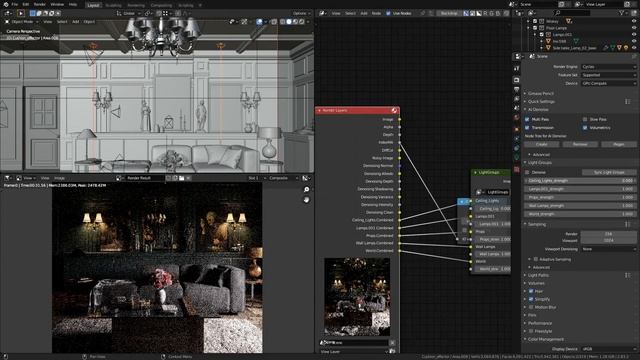Click the Render samples field
This screenshot has height=360, width=640.
point(609,234)
